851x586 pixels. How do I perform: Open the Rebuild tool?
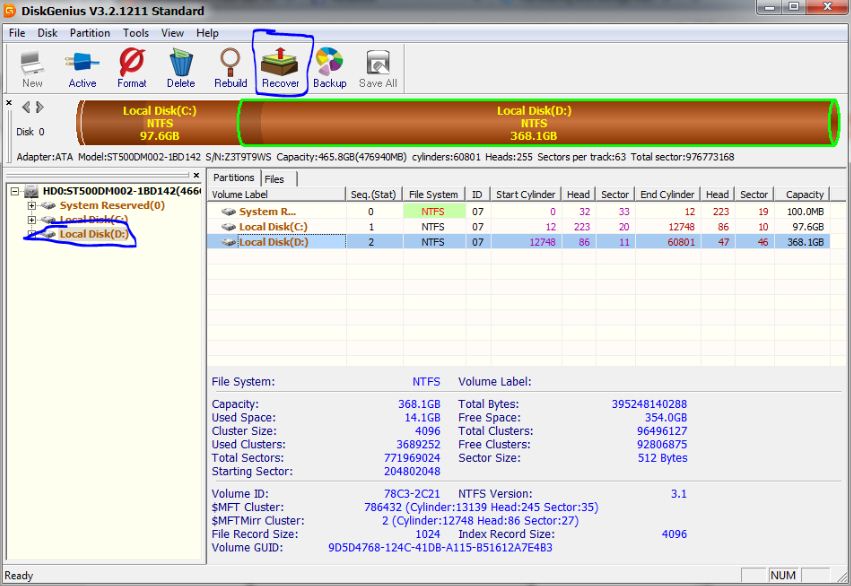point(230,68)
